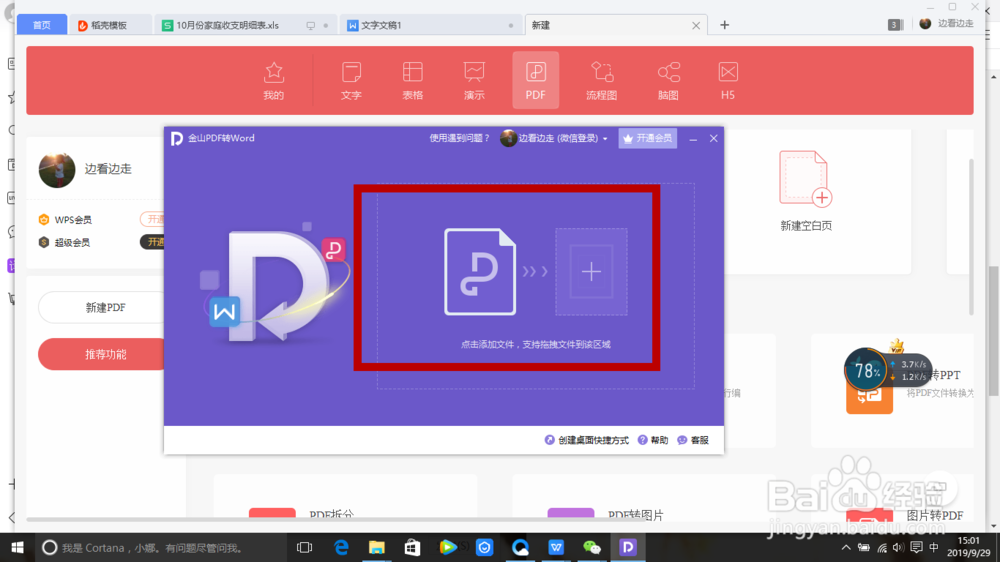Click user avatar 边看边走 in sidebar
The image size is (1000, 562).
coord(57,169)
